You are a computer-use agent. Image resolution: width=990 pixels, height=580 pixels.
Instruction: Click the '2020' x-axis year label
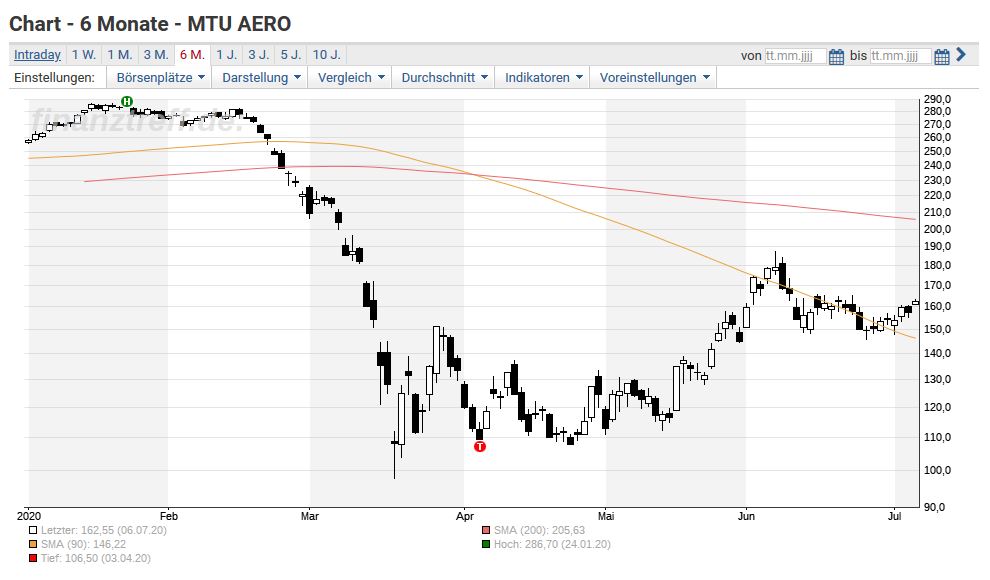(x=28, y=516)
